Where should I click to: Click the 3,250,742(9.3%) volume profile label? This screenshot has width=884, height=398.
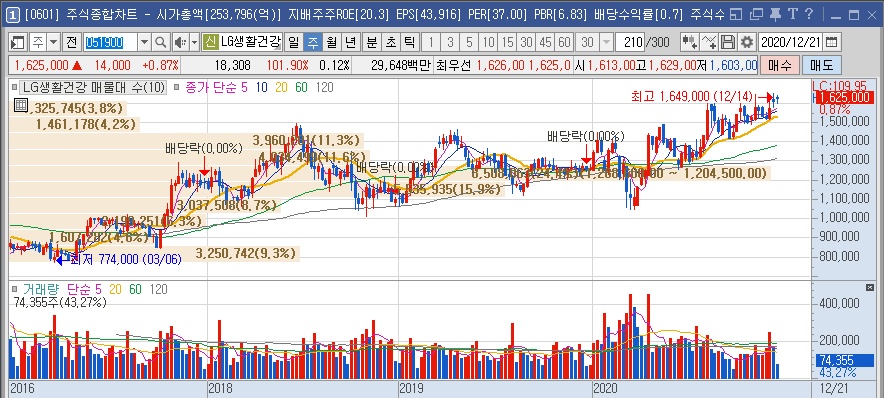[x=246, y=254]
